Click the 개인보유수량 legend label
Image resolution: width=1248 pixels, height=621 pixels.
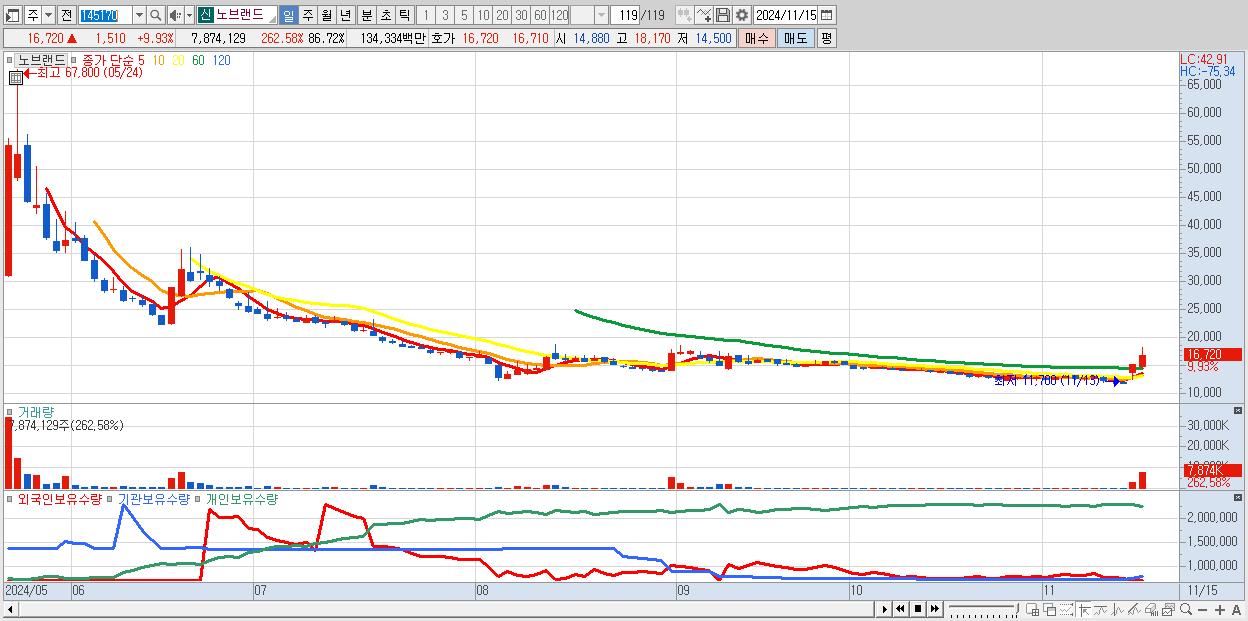[x=241, y=498]
